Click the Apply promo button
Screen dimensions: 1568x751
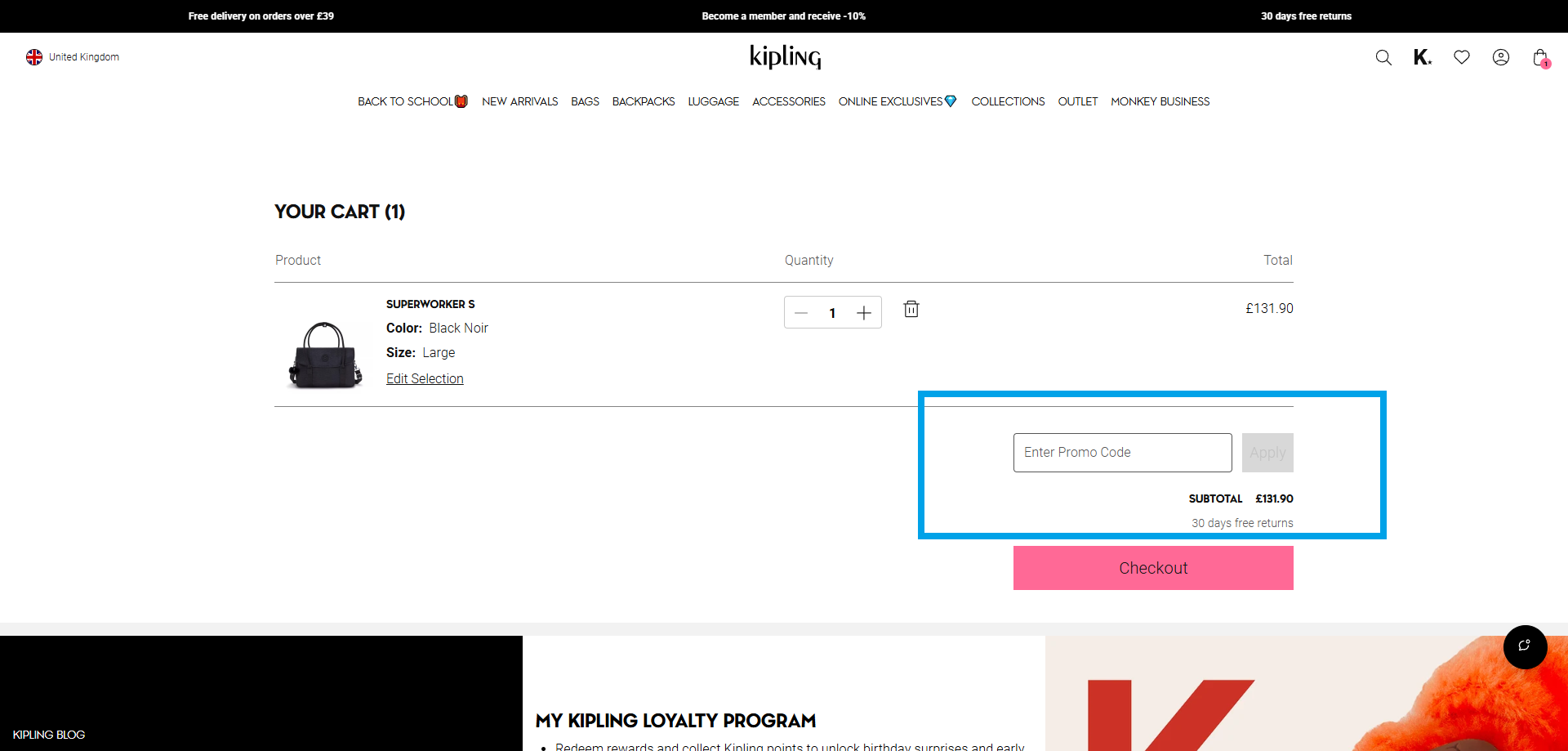click(x=1267, y=453)
